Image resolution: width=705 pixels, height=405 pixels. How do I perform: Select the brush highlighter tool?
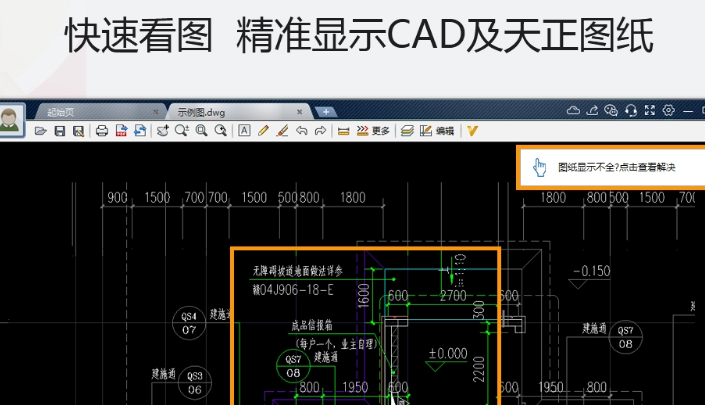(282, 131)
